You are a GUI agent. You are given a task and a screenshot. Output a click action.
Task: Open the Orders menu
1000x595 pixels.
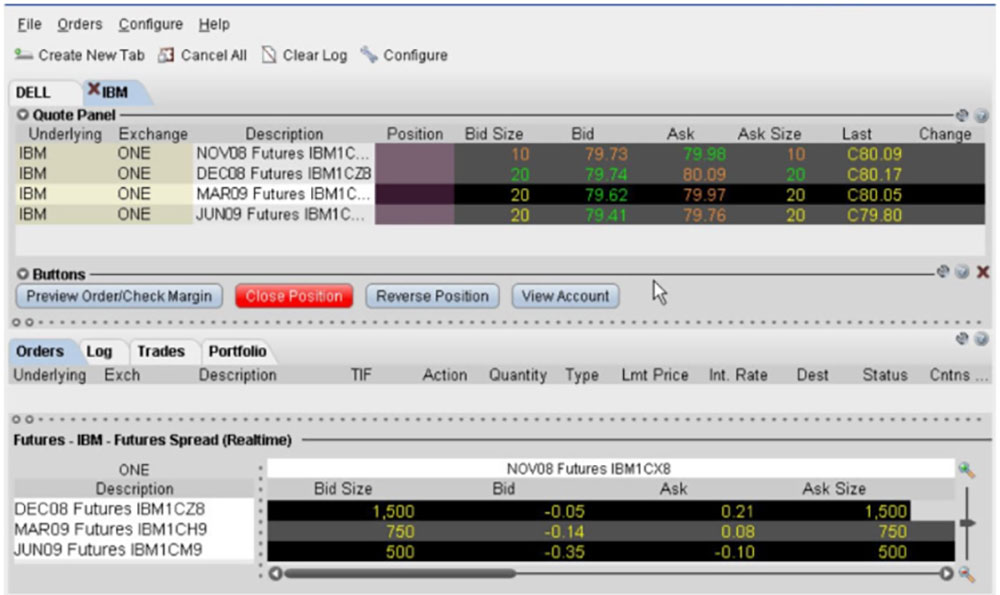[x=80, y=24]
